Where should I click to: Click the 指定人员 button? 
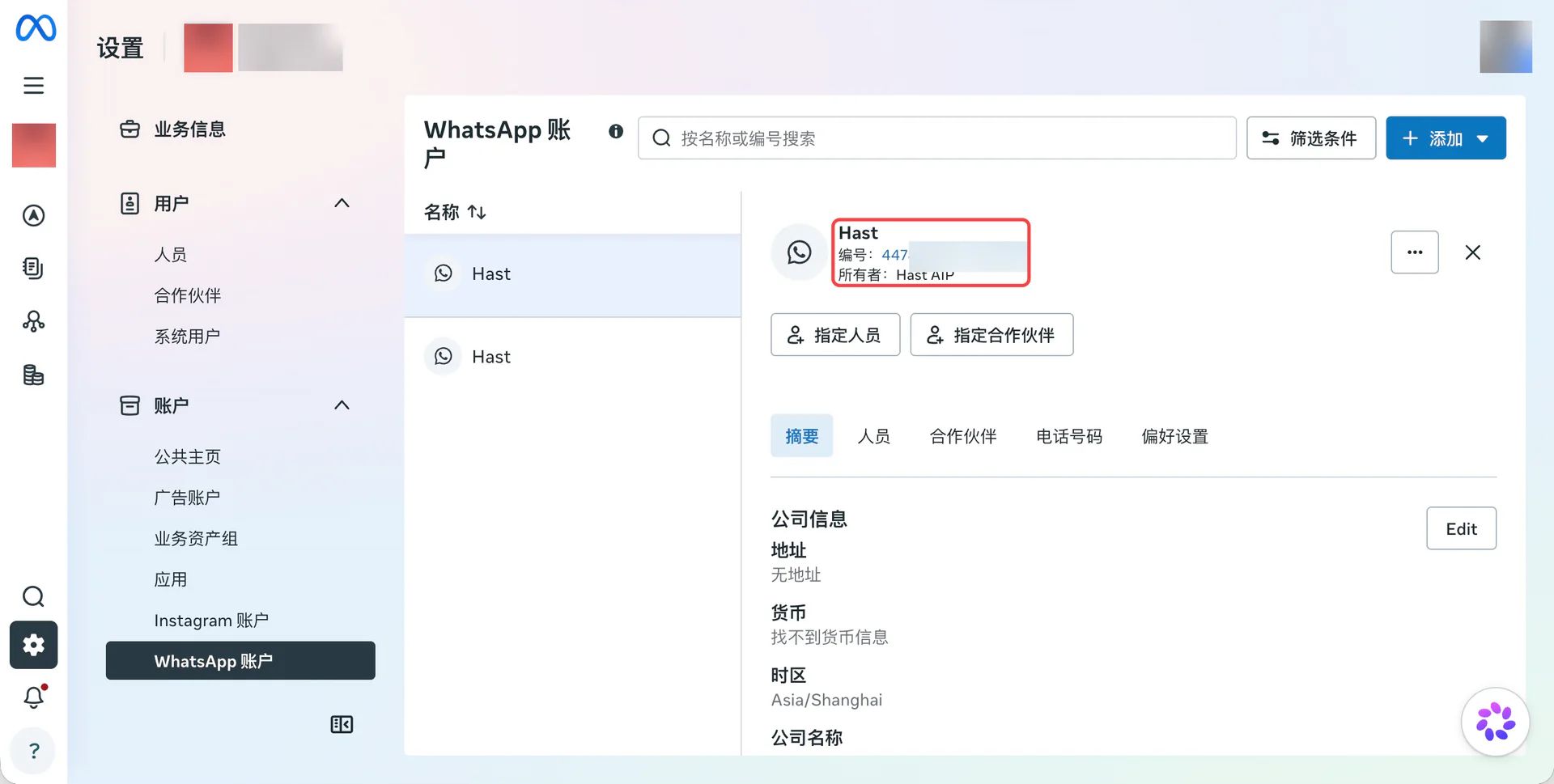[835, 335]
